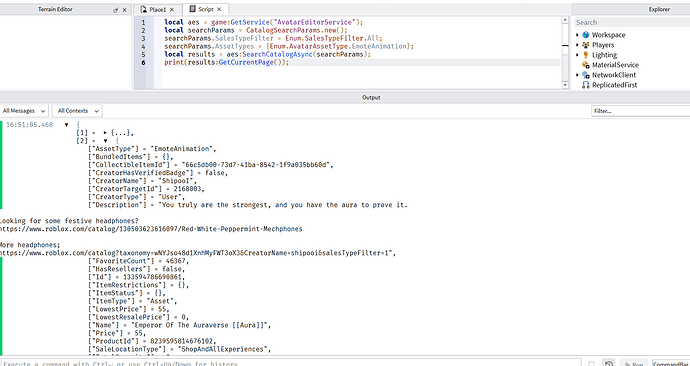
Task: Click the Output panel title
Action: click(371, 98)
